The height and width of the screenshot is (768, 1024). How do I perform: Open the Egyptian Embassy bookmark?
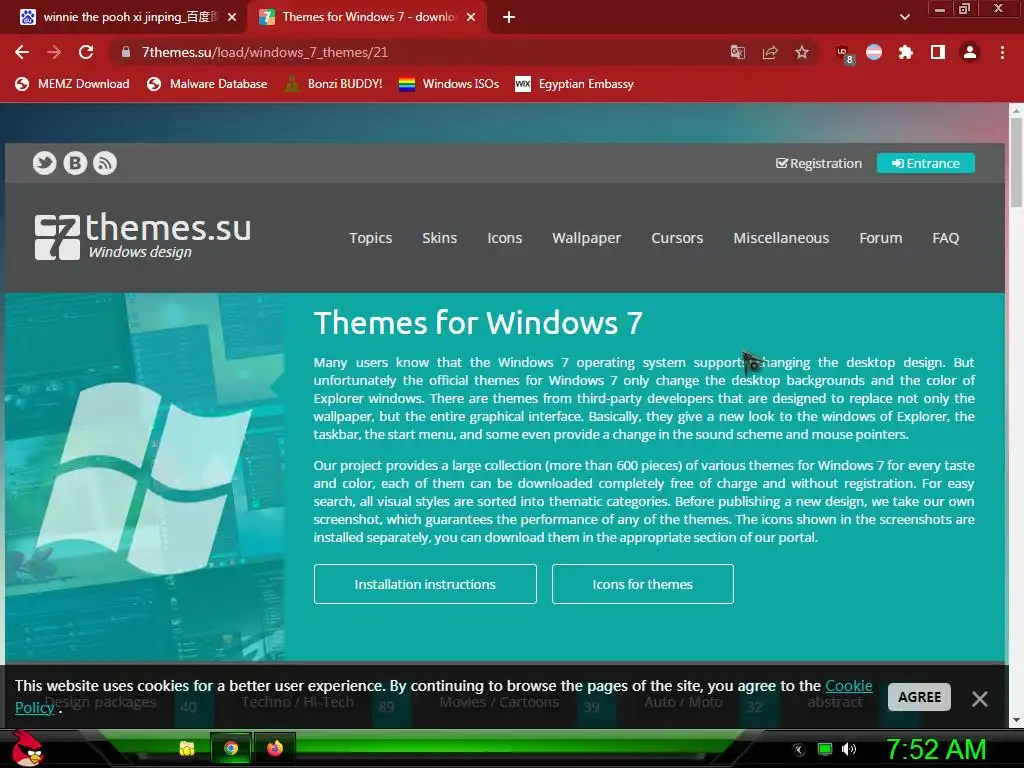click(575, 84)
